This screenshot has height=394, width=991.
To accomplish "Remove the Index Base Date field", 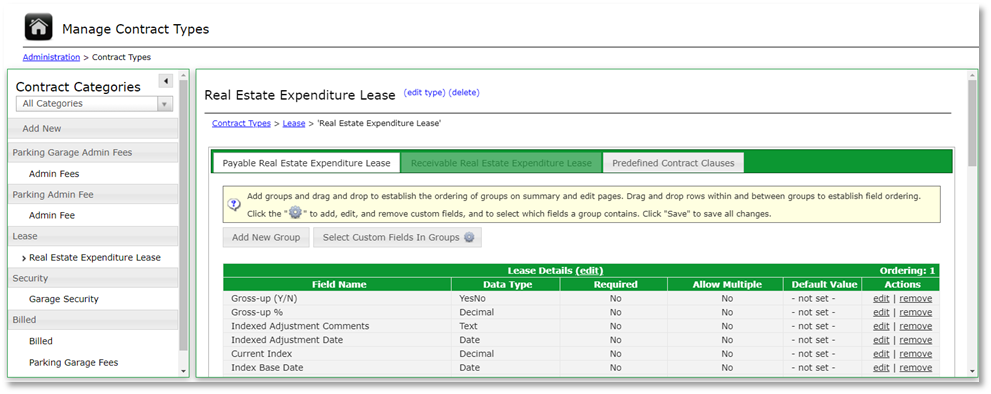I will point(916,367).
